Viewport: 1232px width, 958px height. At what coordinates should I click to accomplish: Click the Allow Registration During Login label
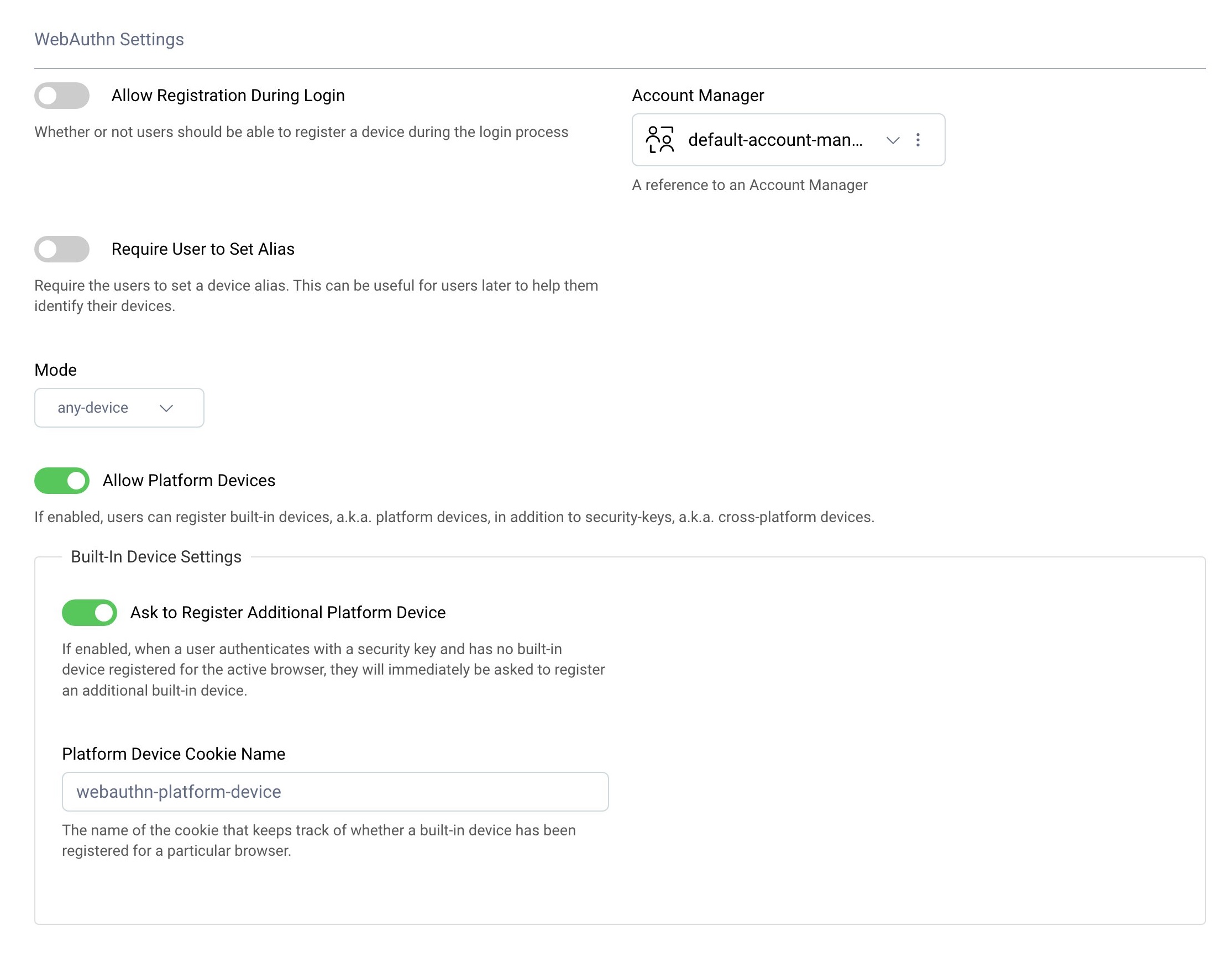(x=228, y=95)
